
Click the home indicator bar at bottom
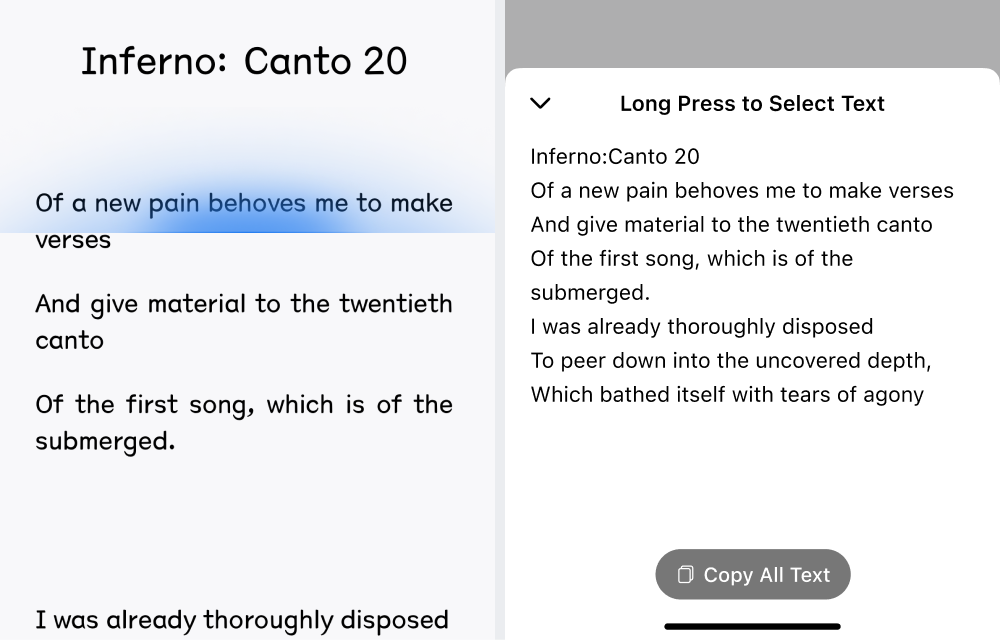coord(753,627)
